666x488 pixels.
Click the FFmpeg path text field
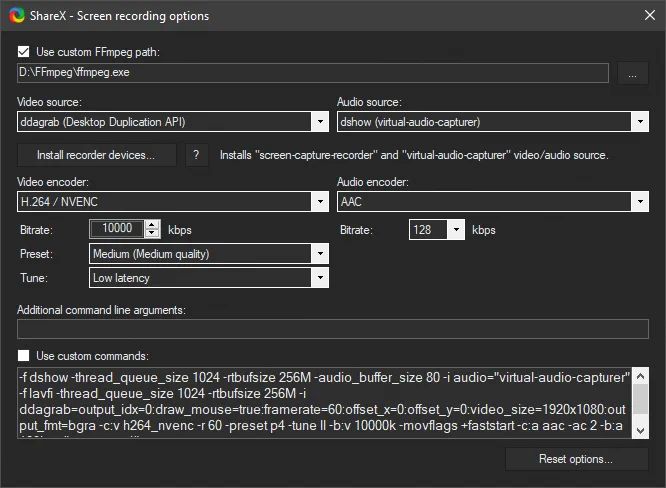313,73
